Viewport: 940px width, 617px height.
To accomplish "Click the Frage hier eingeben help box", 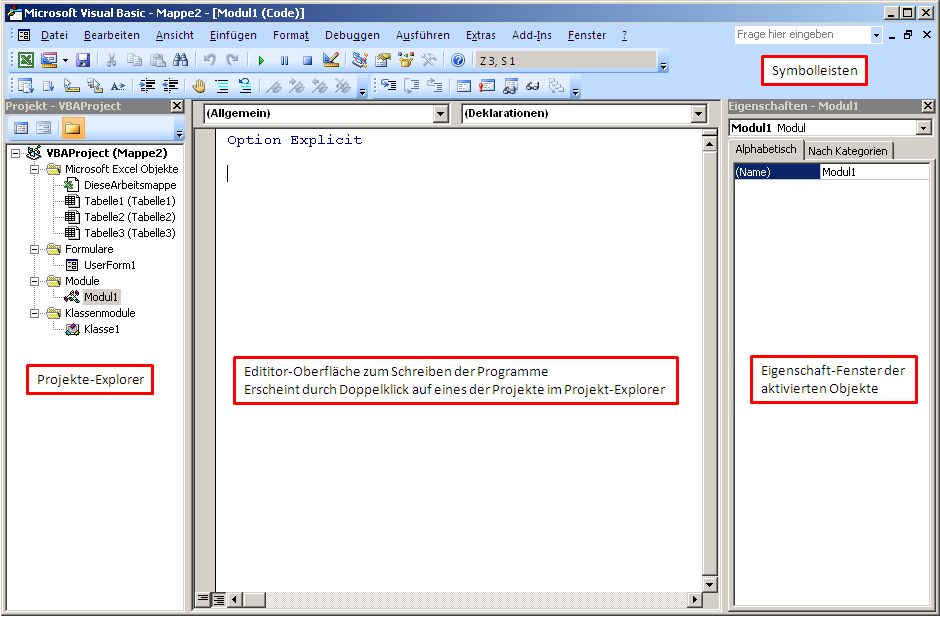I will click(x=802, y=35).
